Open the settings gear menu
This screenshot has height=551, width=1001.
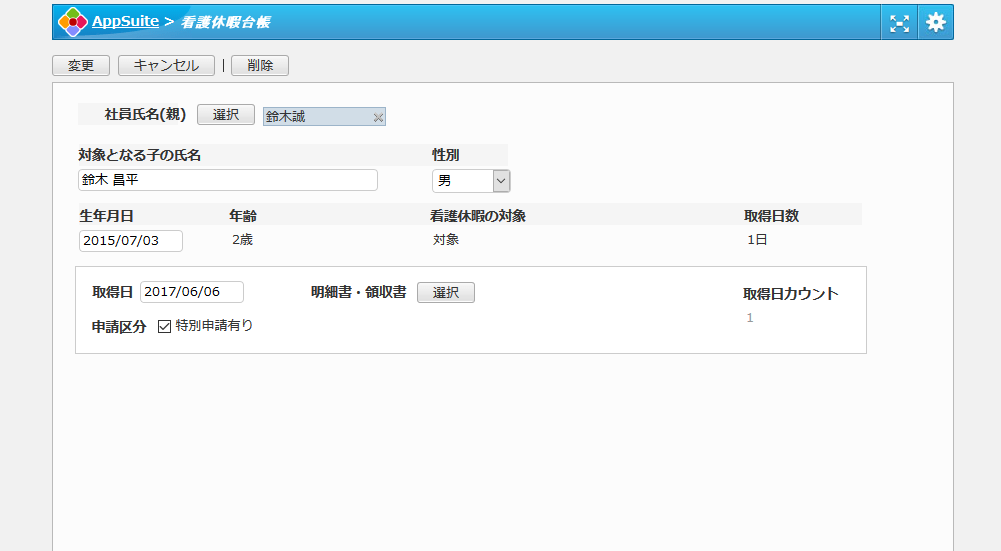coord(936,22)
